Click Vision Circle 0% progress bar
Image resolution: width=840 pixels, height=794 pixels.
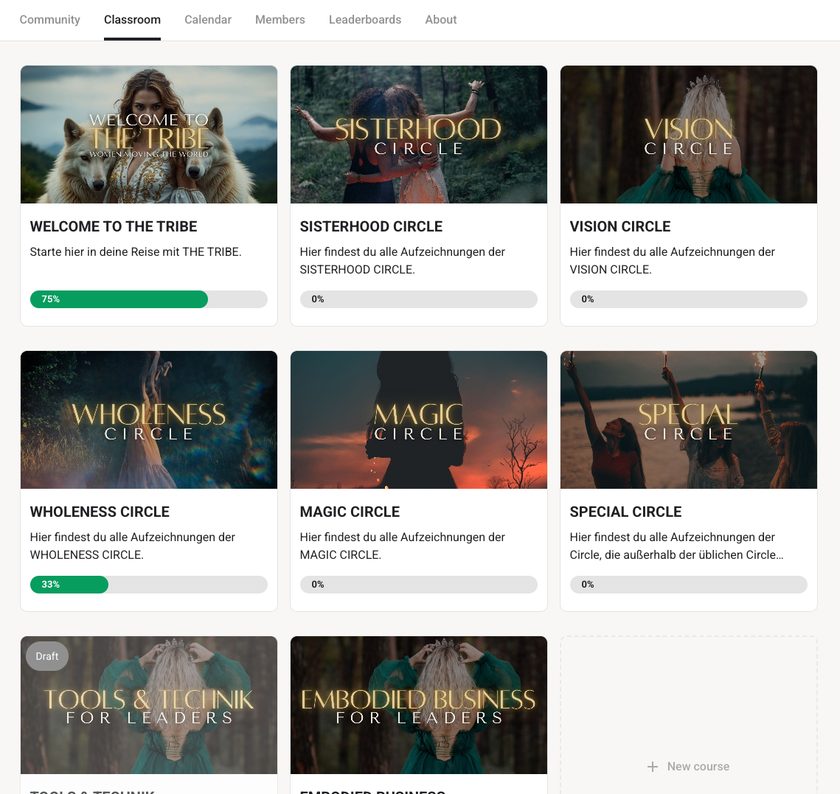(x=689, y=299)
